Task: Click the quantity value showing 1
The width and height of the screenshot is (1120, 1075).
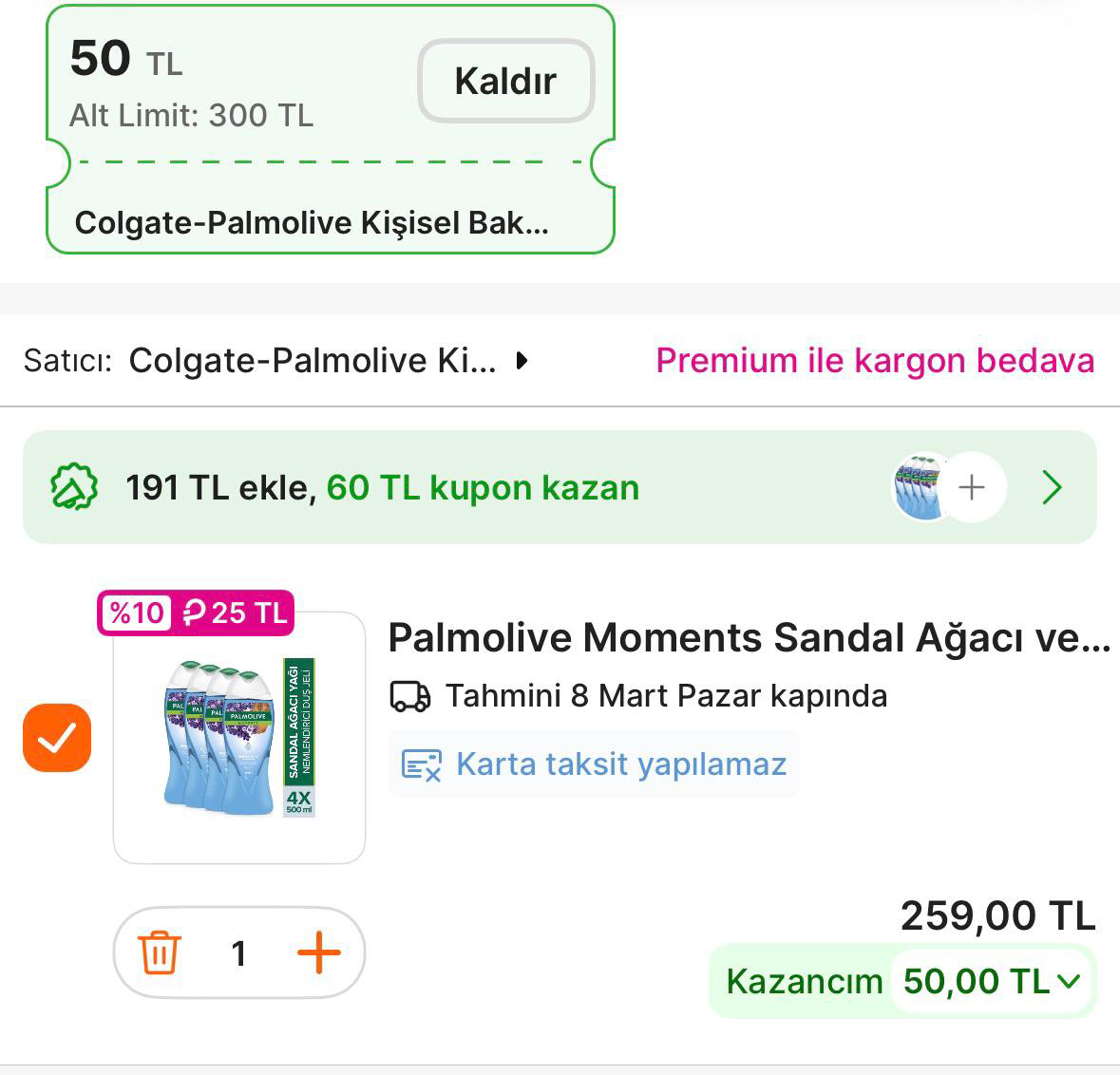Action: click(x=240, y=953)
